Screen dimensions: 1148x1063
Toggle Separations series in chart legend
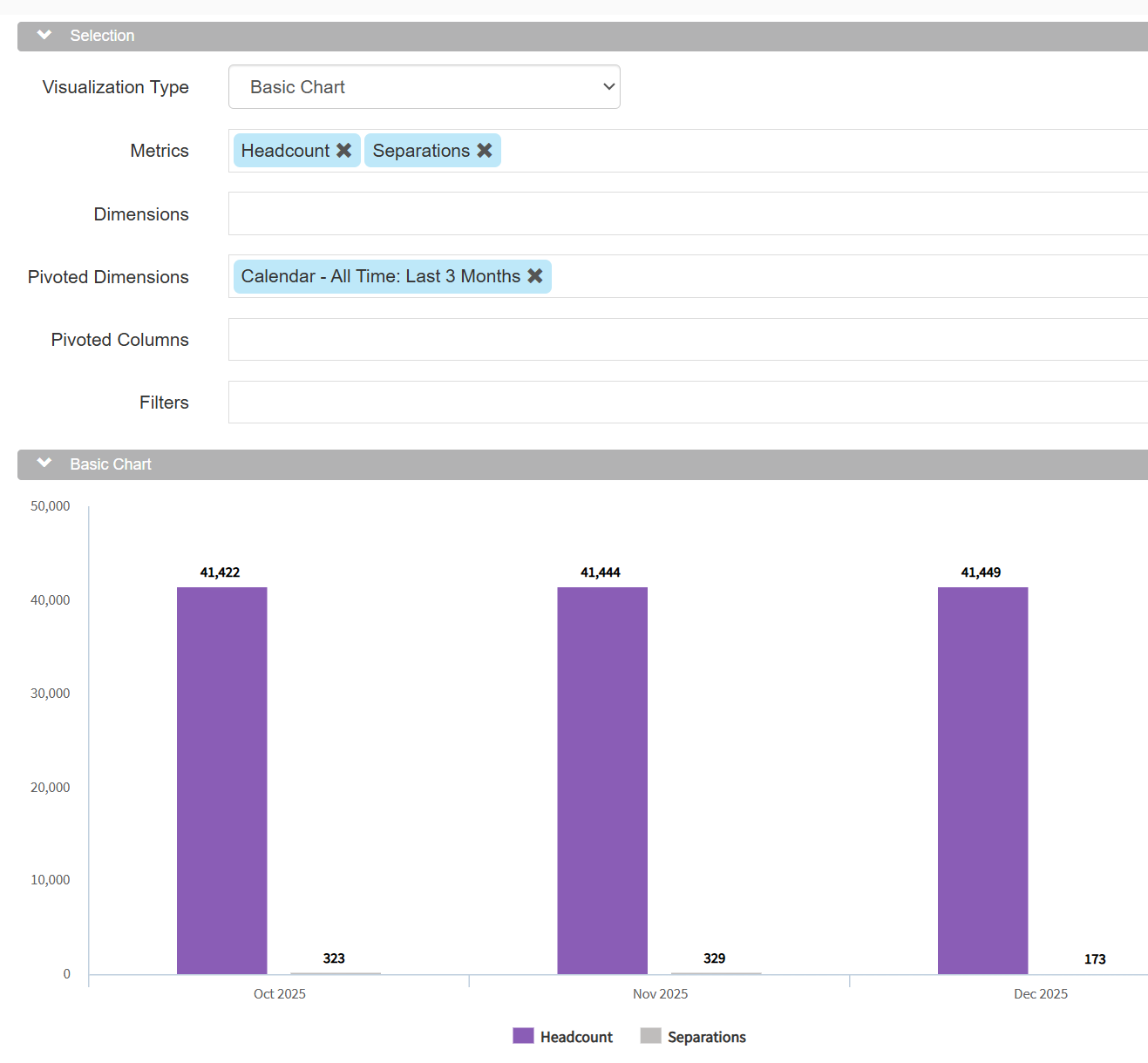click(706, 1037)
